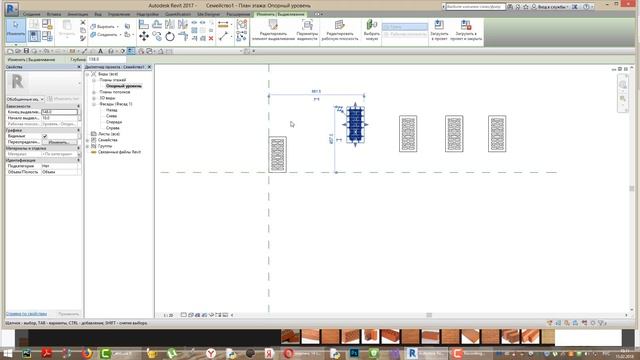The image size is (640, 360).
Task: Open the View (Вид) ribbon tab
Action: tap(98, 14)
